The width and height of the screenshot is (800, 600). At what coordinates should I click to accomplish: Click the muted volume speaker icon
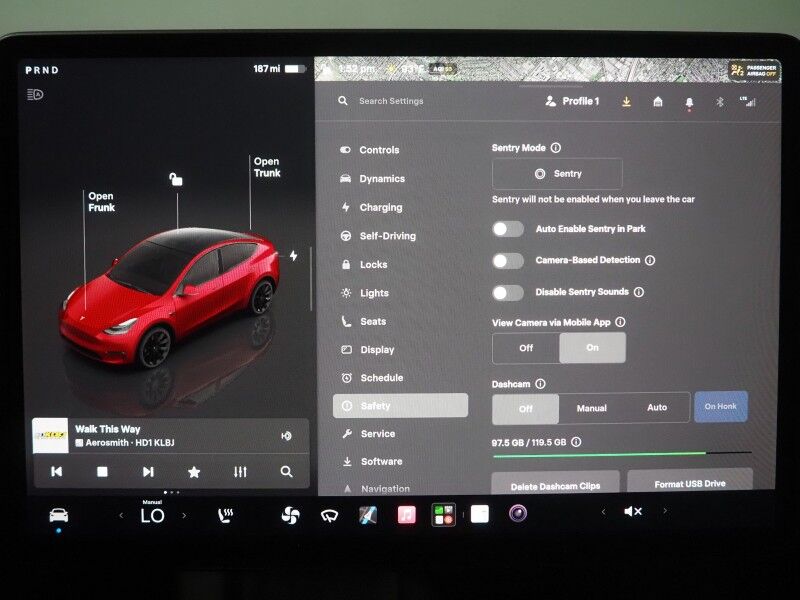coord(633,511)
